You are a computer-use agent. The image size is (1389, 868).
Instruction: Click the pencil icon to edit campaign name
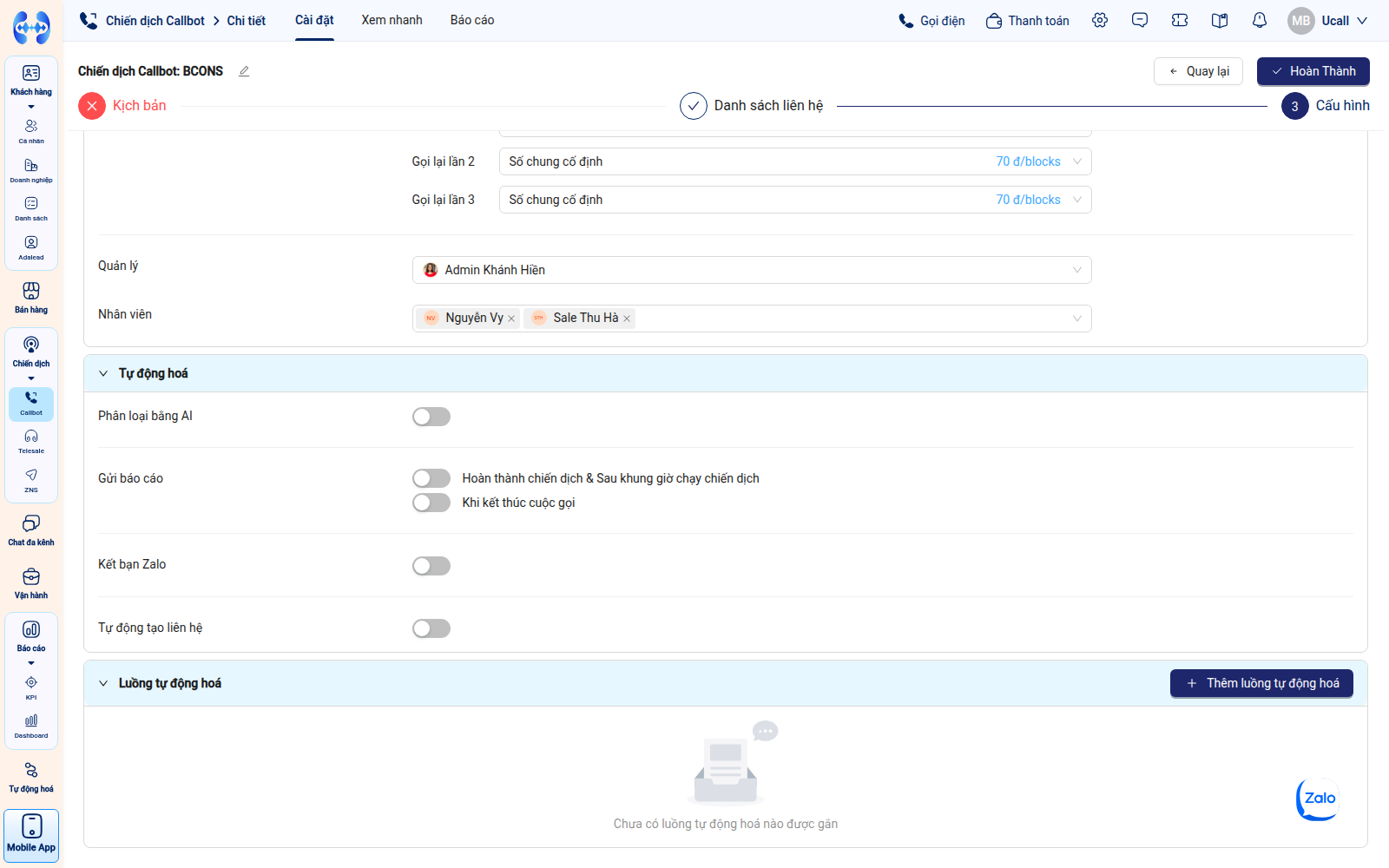[x=244, y=71]
